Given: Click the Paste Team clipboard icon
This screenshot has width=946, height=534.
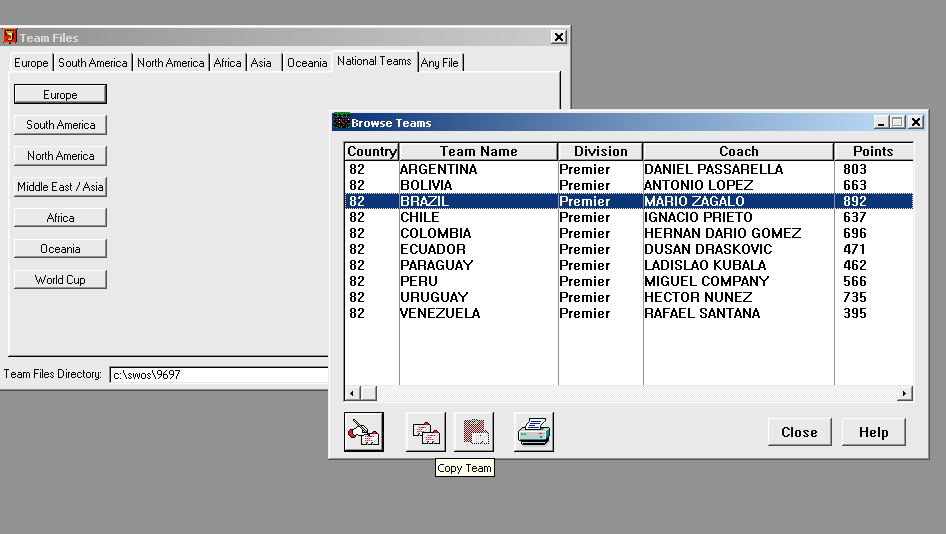Looking at the screenshot, I should [474, 432].
